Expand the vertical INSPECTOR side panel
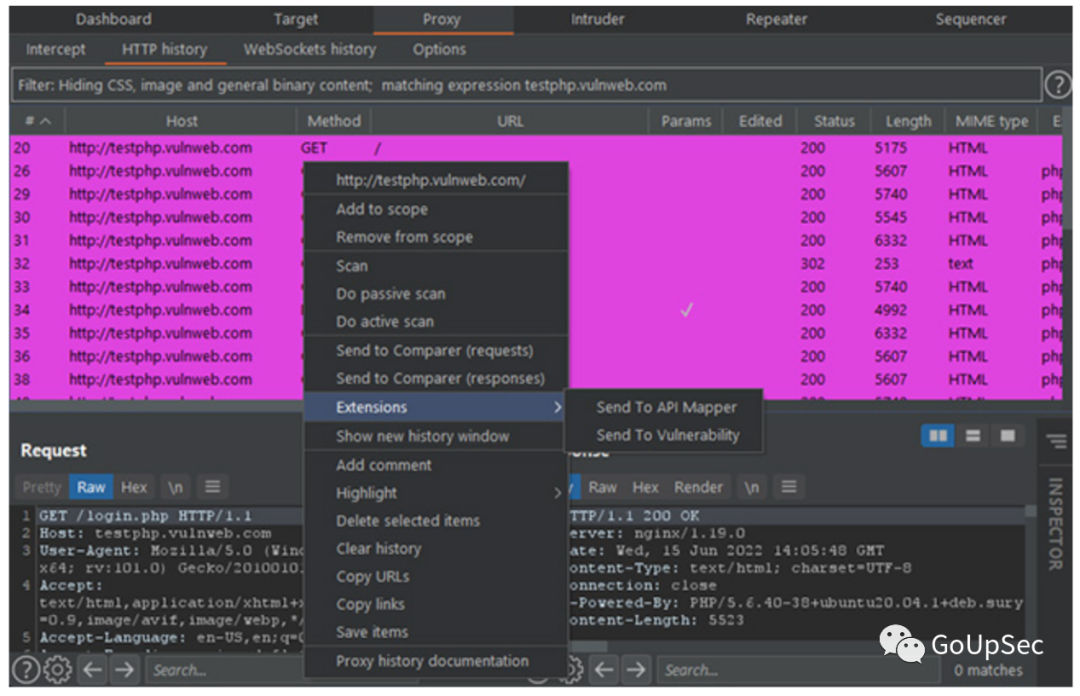This screenshot has width=1080, height=696. click(x=1055, y=524)
